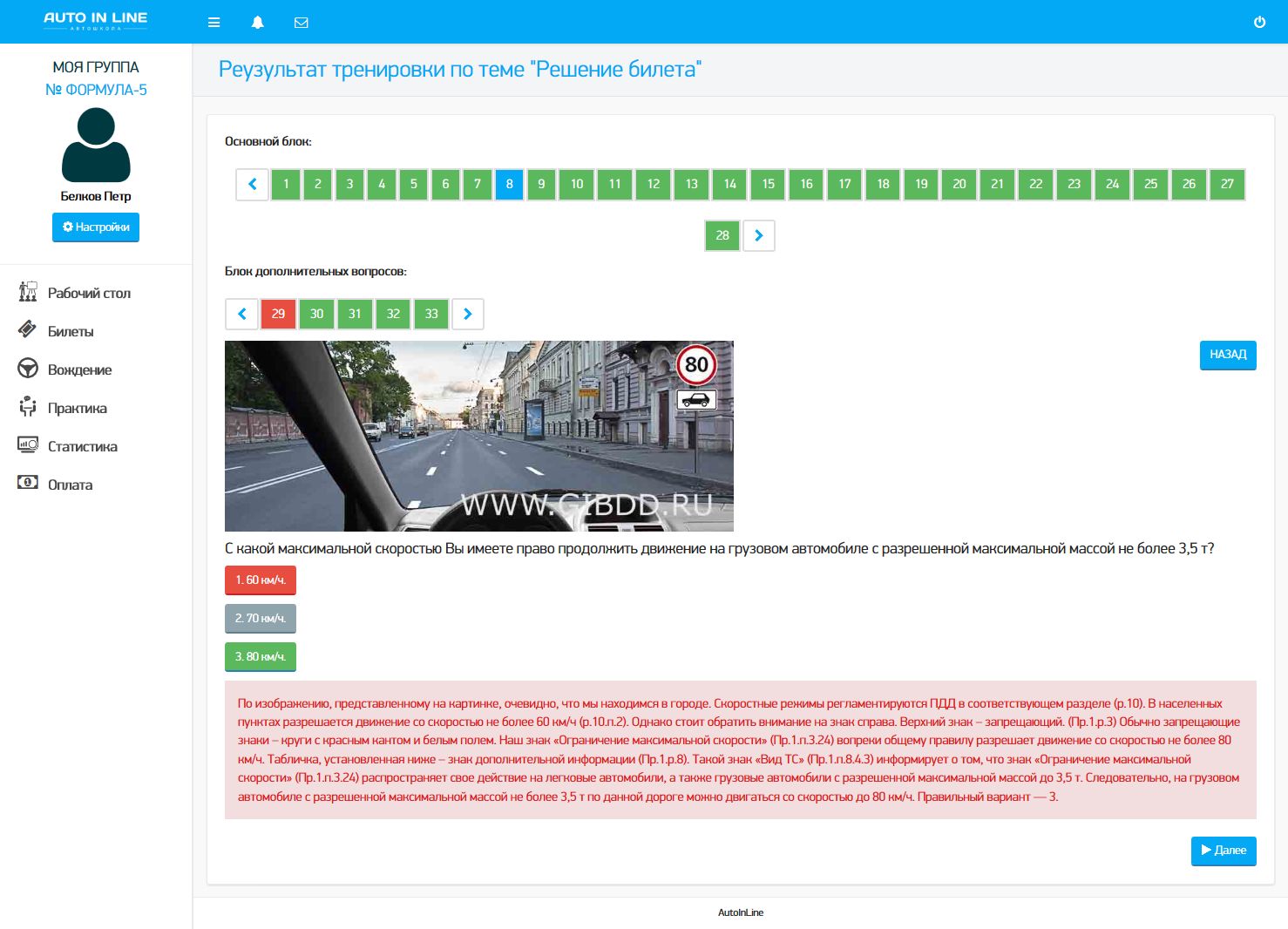Open question 3 in main block
The width and height of the screenshot is (1288, 929).
pos(349,185)
